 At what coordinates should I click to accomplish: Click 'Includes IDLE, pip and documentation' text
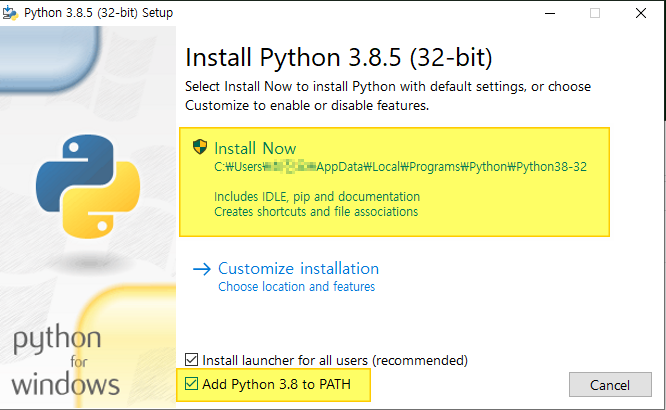pyautogui.click(x=317, y=197)
